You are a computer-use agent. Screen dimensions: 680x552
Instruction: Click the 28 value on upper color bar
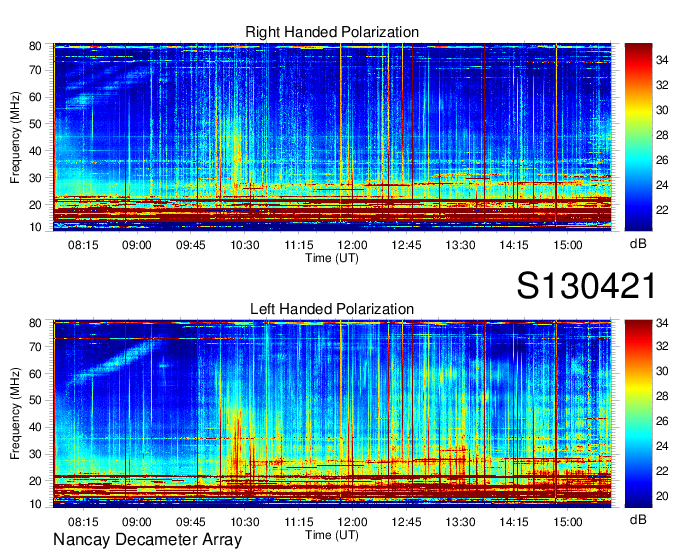point(662,135)
